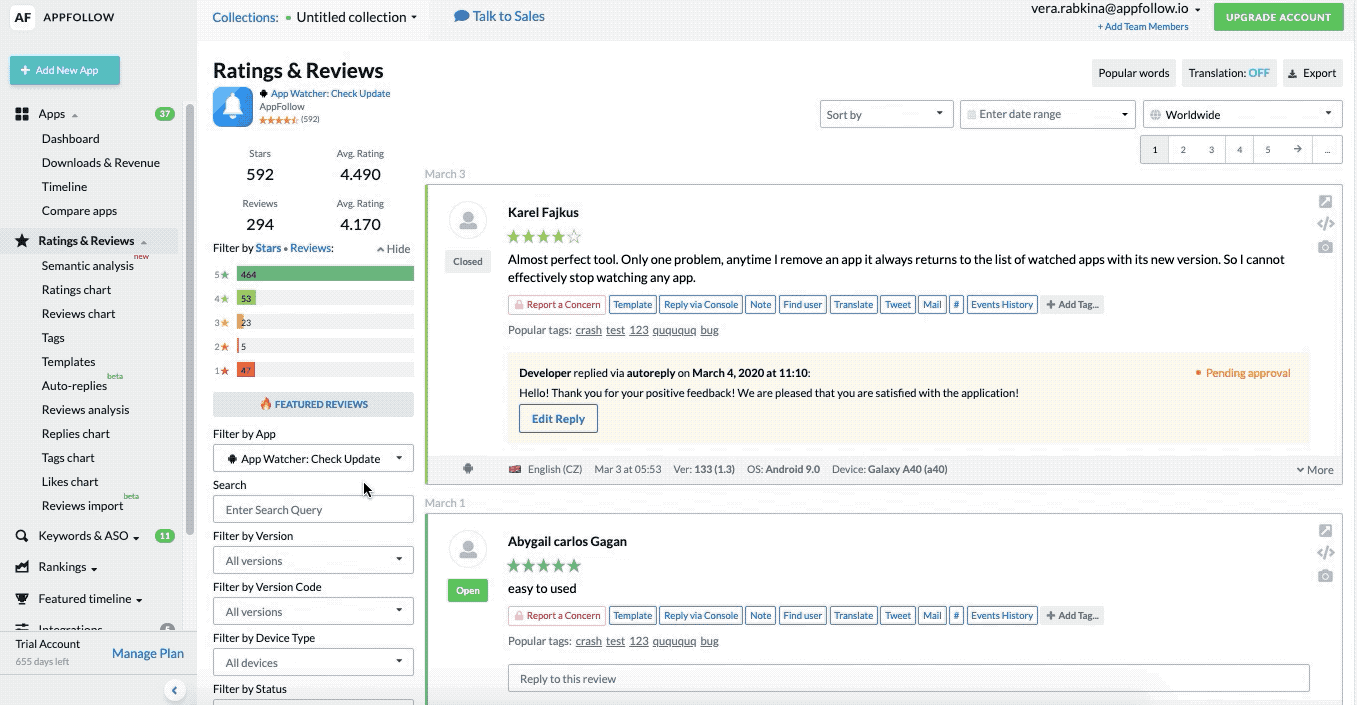The width and height of the screenshot is (1357, 705).
Task: Click Manage Plan link
Action: click(x=148, y=653)
